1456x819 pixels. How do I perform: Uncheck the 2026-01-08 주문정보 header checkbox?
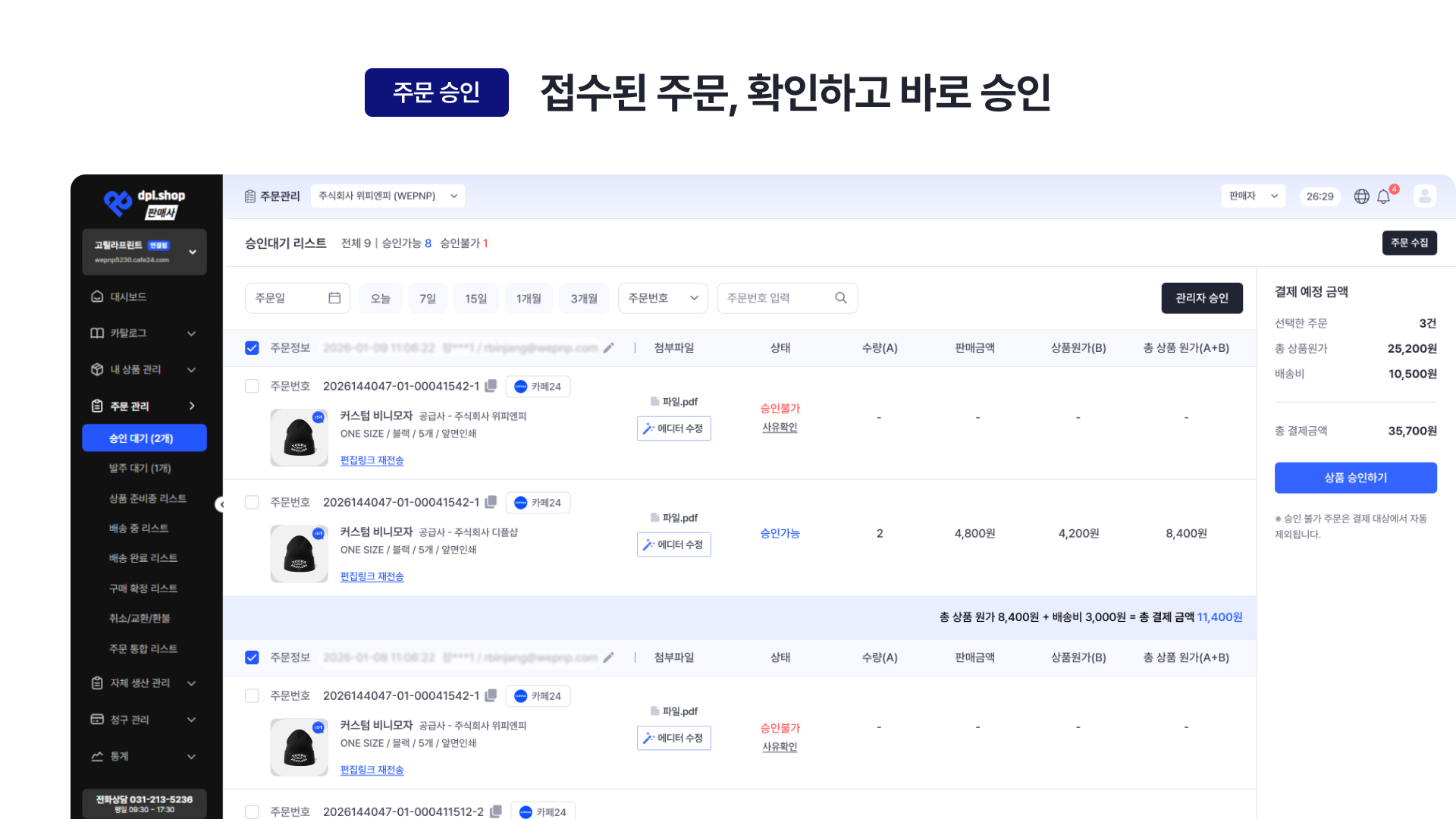click(252, 657)
